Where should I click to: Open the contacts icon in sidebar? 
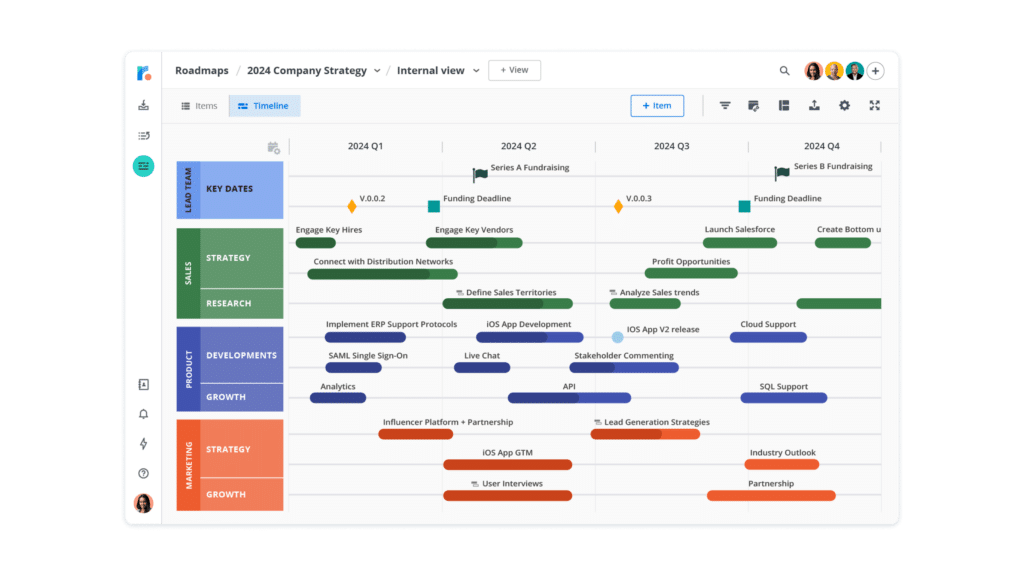click(144, 385)
